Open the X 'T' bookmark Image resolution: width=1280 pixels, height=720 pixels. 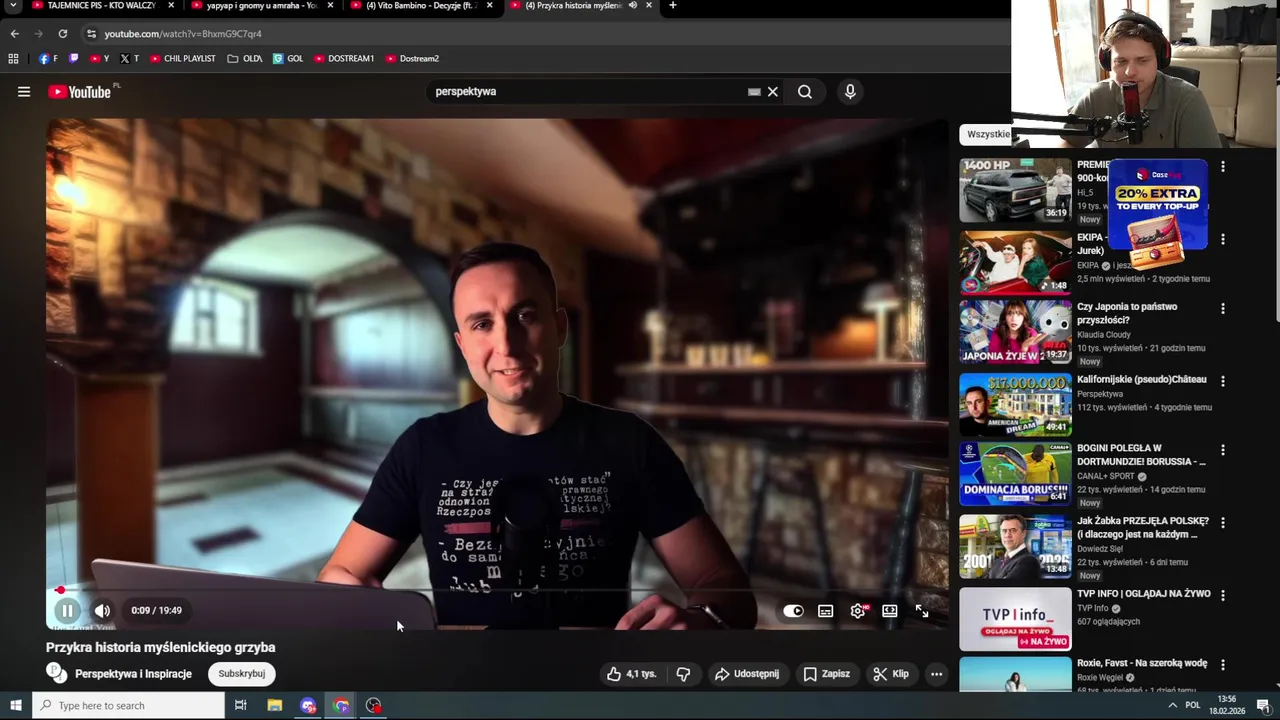[x=130, y=59]
